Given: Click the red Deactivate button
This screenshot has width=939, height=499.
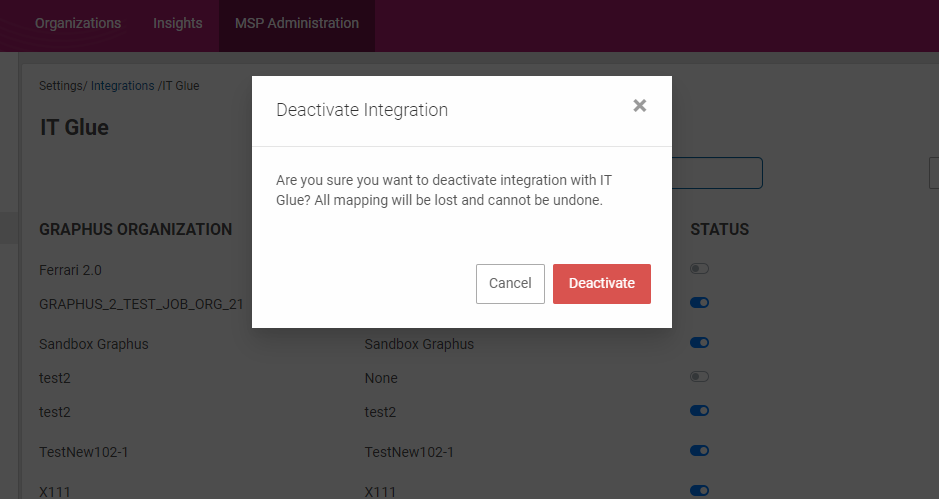Looking at the screenshot, I should point(602,283).
